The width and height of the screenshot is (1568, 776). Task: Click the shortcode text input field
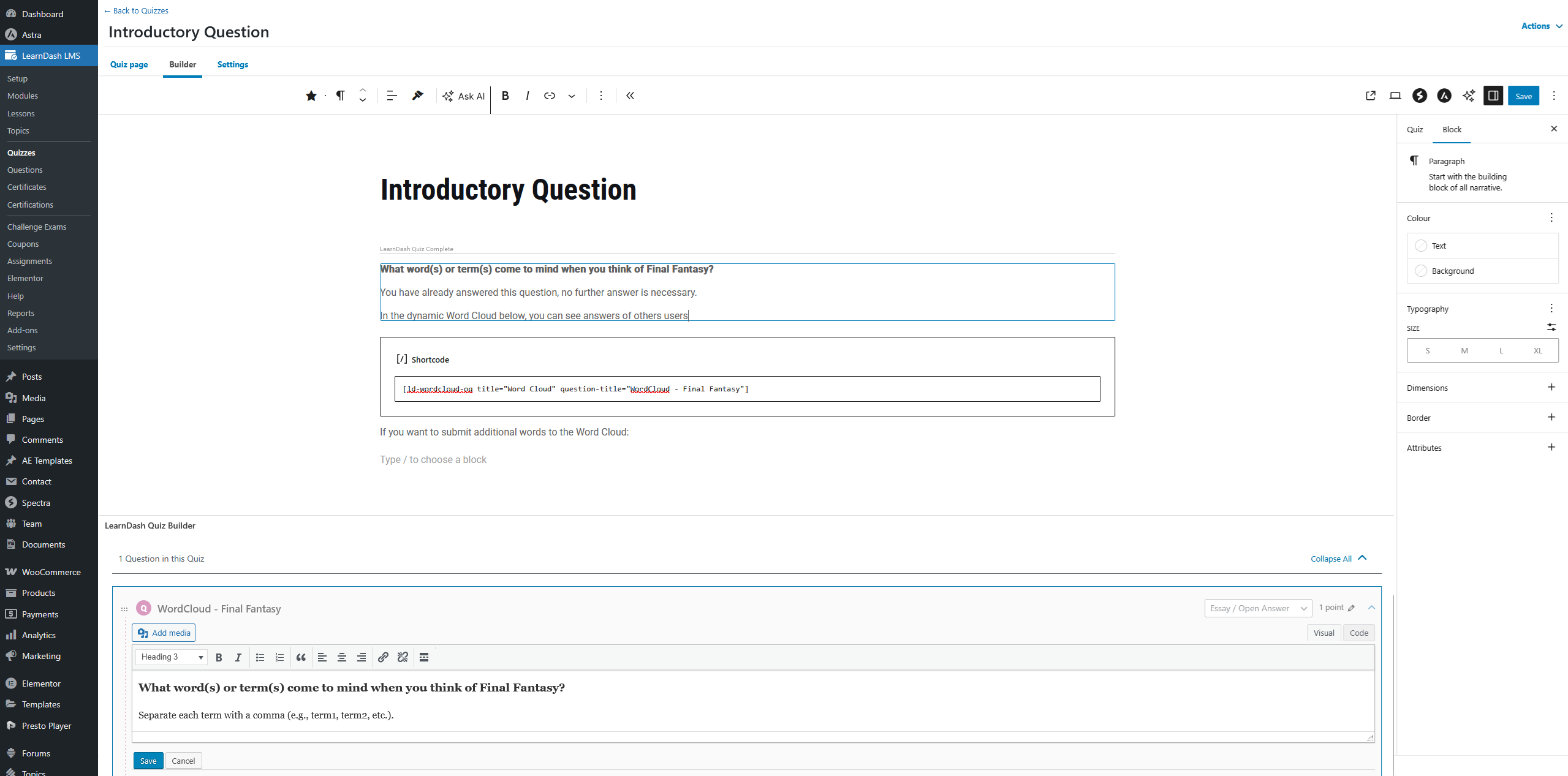747,389
